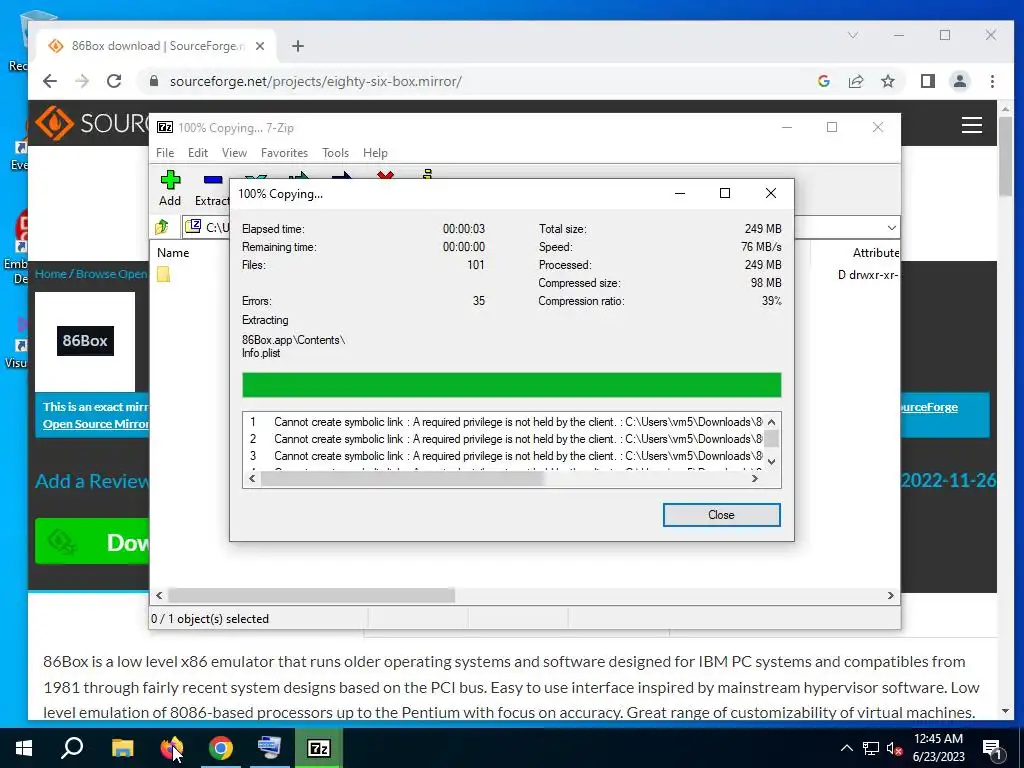Click the network tray icon

[871, 748]
